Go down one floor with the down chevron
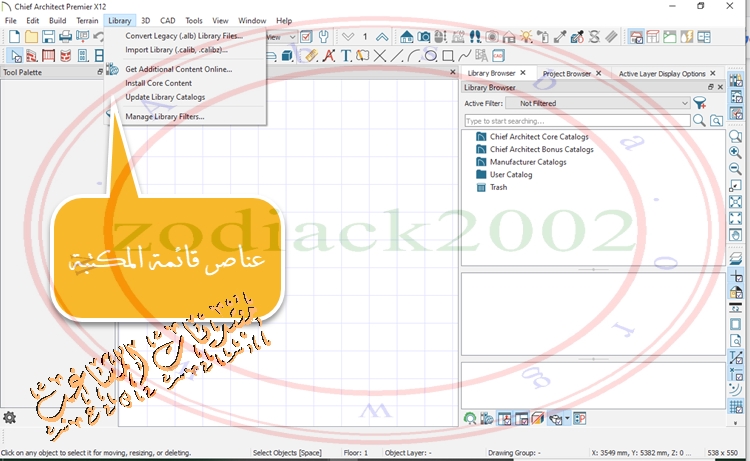The height and width of the screenshot is (461, 750). coord(348,36)
